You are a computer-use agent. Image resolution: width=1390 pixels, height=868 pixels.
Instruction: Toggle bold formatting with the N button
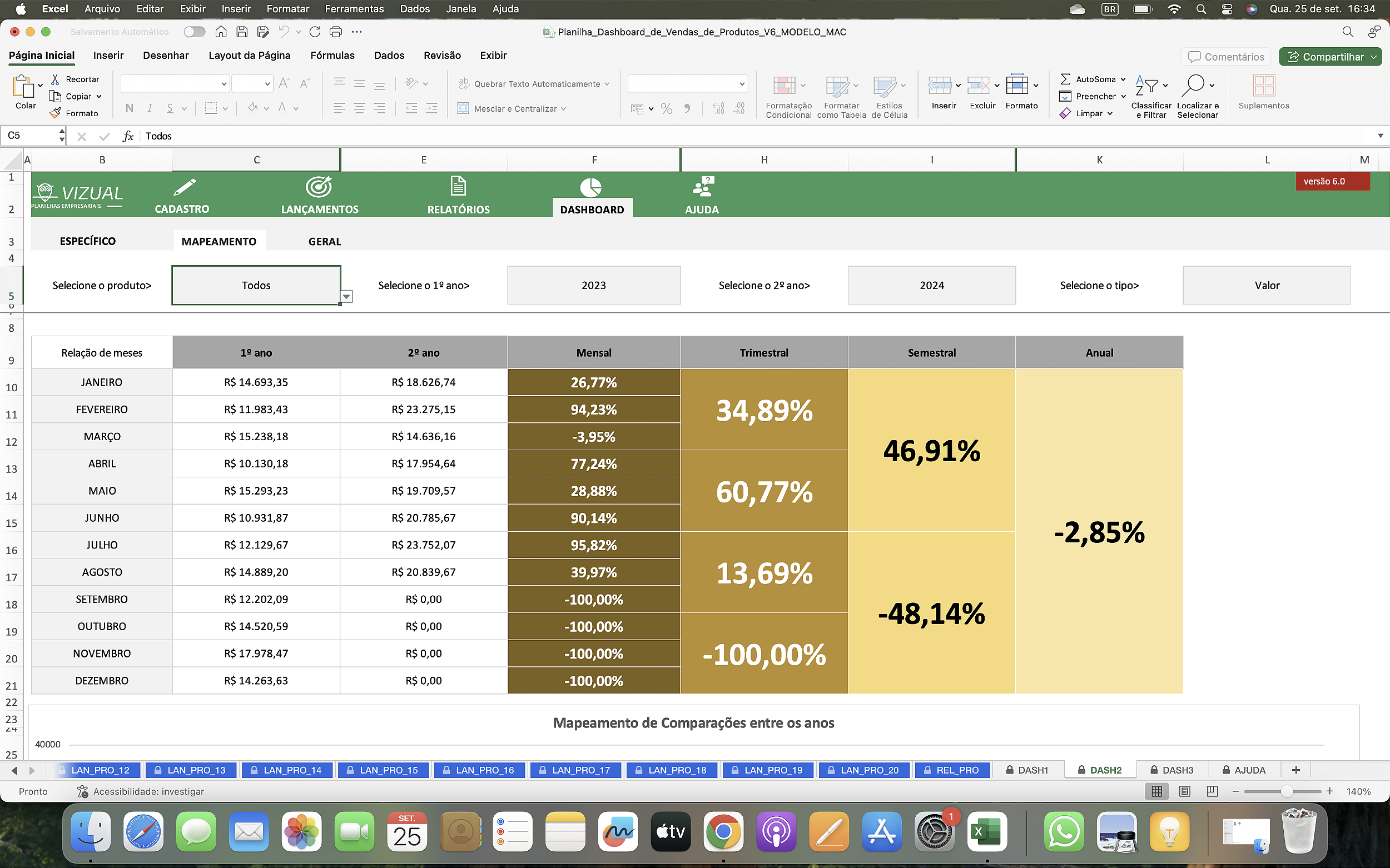pyautogui.click(x=128, y=108)
